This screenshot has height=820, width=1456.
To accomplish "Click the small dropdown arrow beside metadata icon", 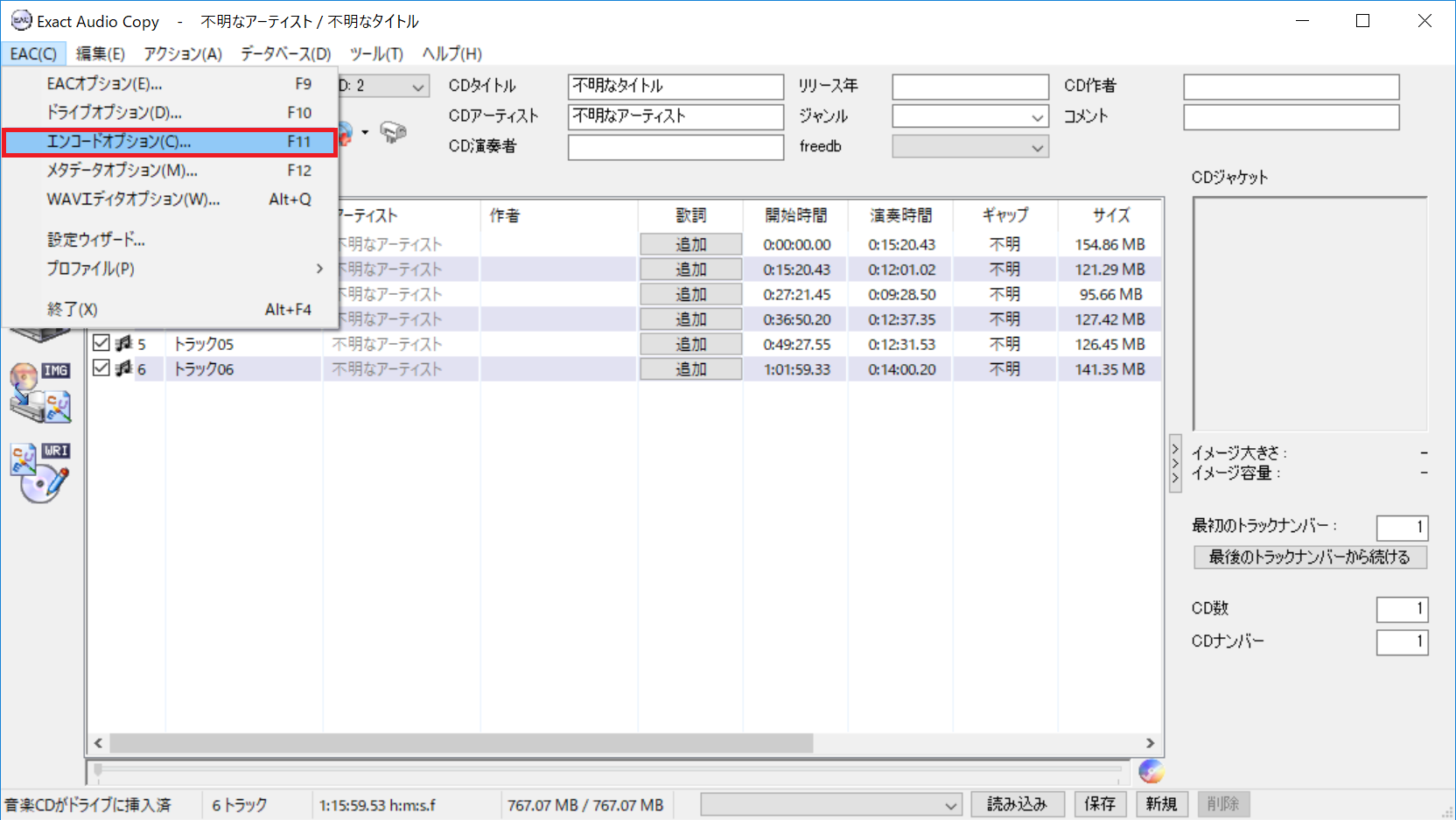I will [x=365, y=132].
